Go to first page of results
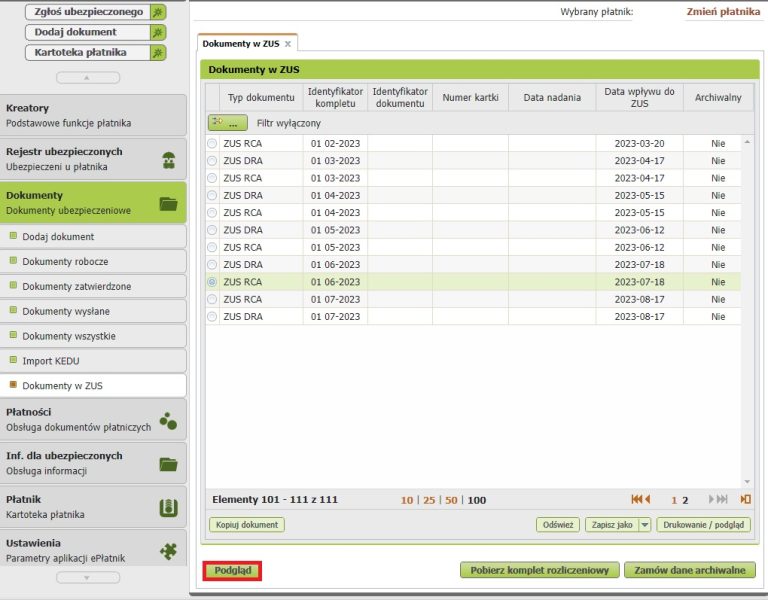 [x=640, y=499]
